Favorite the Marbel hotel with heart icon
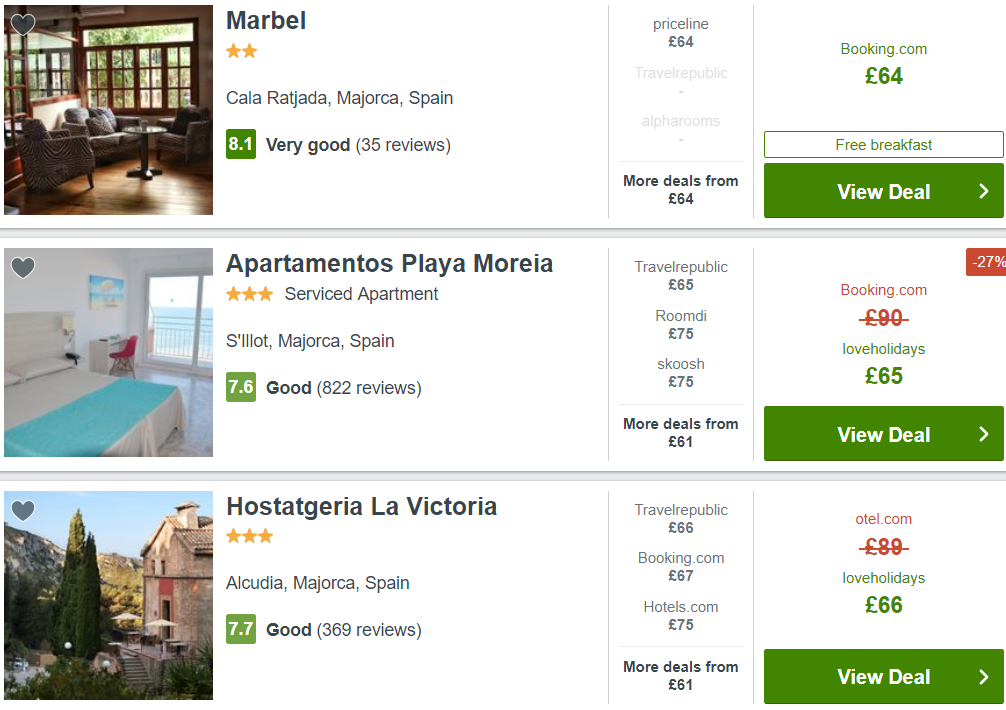The height and width of the screenshot is (710, 1006). [x=23, y=25]
